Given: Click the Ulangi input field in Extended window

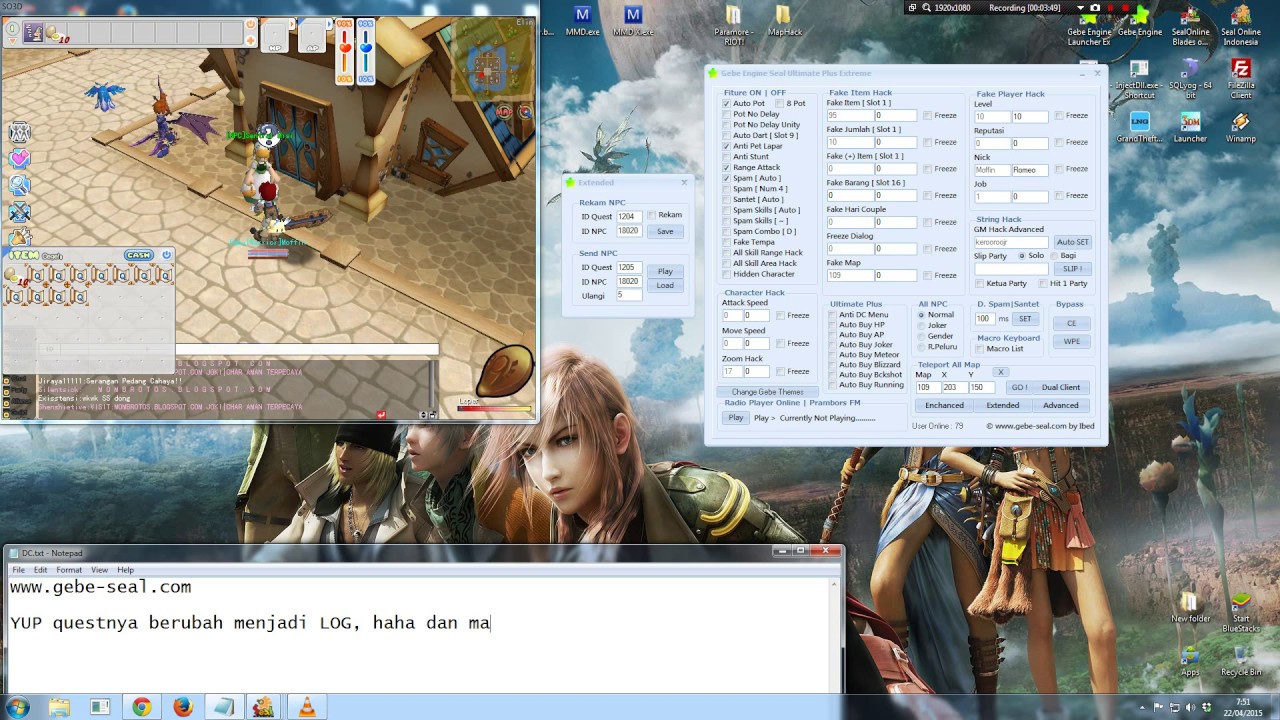Looking at the screenshot, I should pos(629,295).
